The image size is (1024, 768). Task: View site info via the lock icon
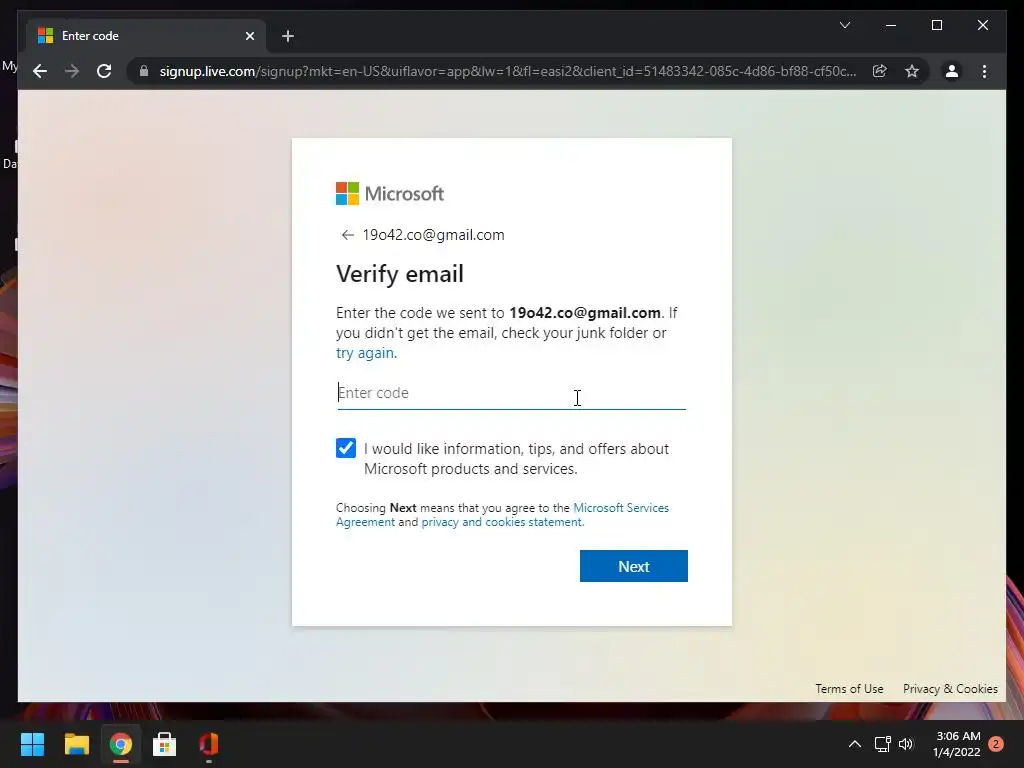click(144, 71)
